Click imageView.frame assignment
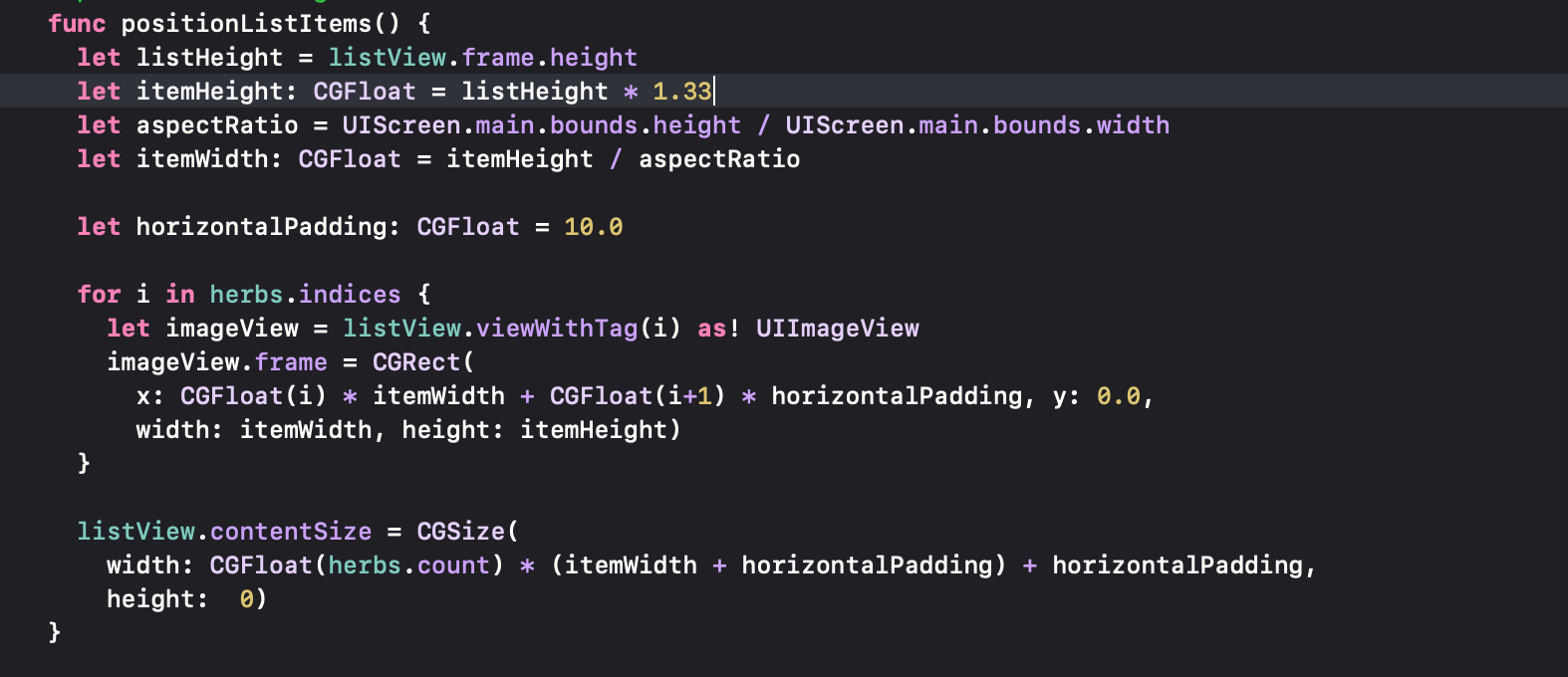Image resolution: width=1568 pixels, height=677 pixels. pos(217,362)
